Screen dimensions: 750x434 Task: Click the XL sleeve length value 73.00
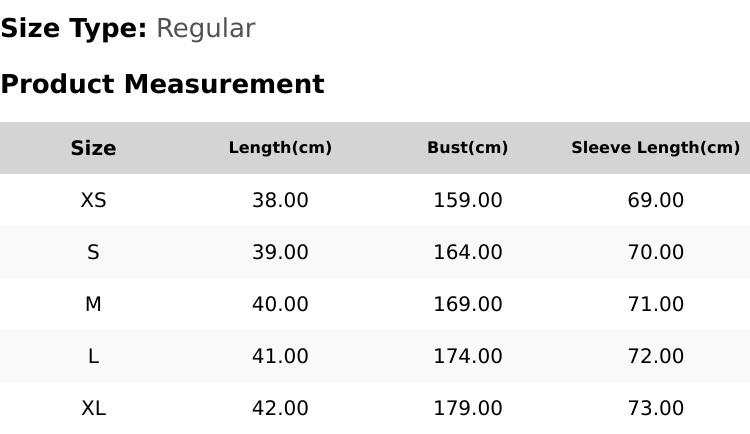pos(656,408)
